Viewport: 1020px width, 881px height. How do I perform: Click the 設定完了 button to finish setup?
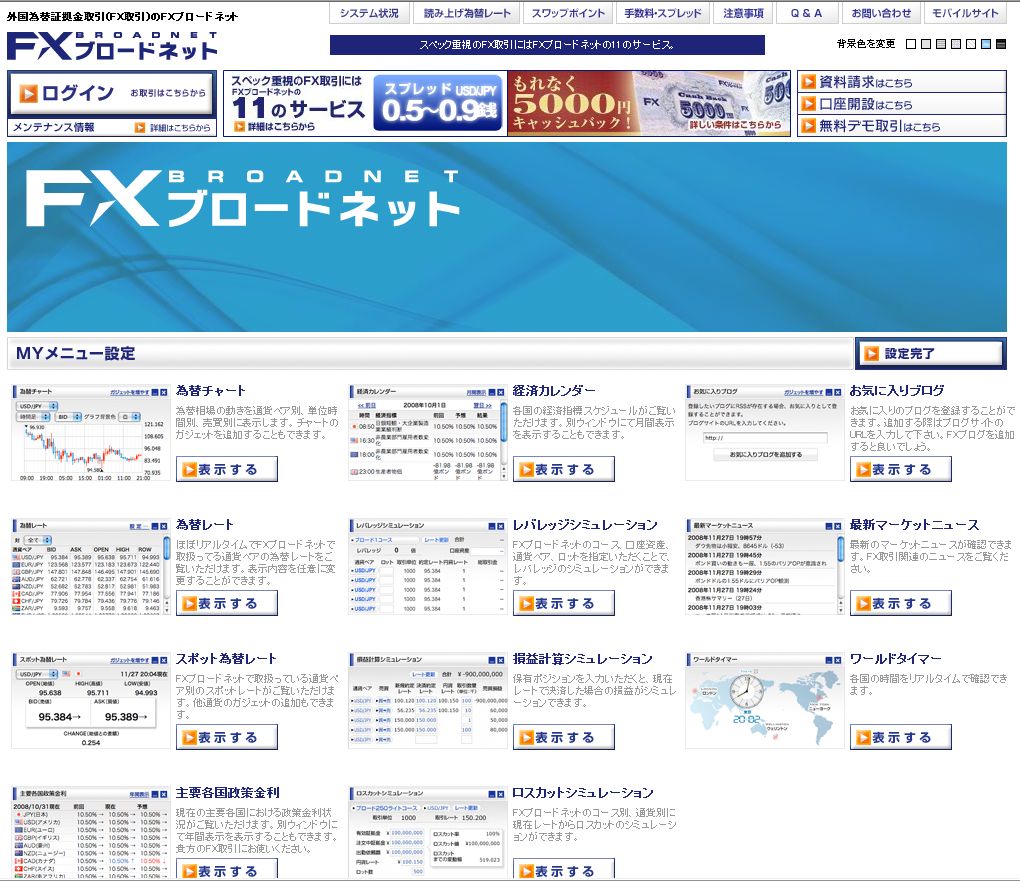[x=929, y=352]
